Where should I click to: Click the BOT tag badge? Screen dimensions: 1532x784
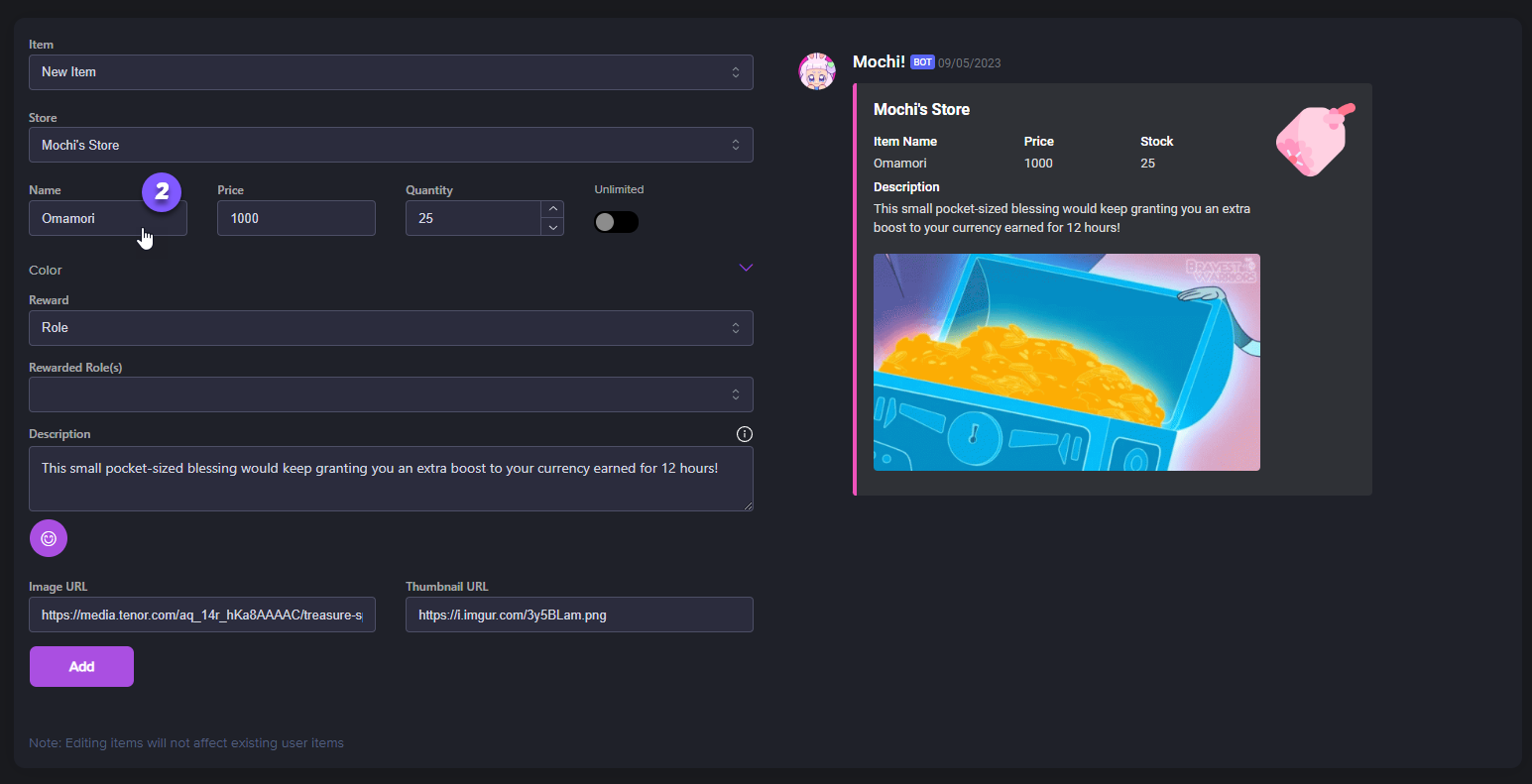(922, 62)
